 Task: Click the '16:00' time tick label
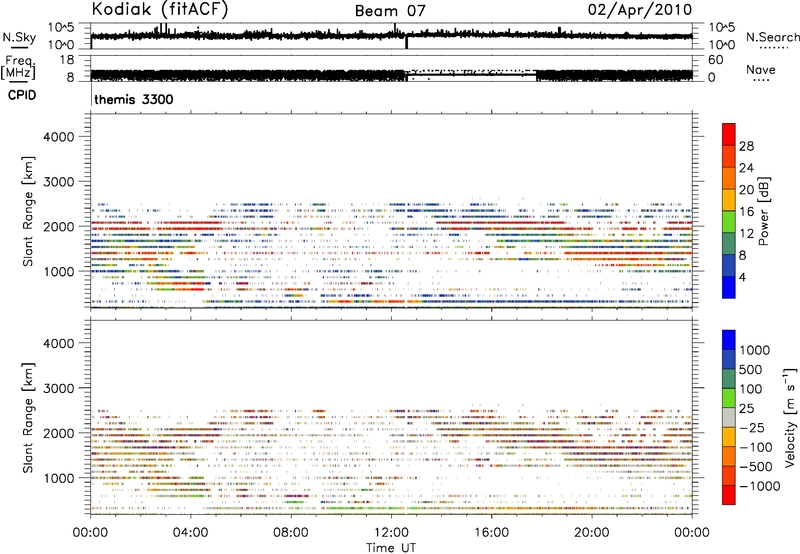491,533
